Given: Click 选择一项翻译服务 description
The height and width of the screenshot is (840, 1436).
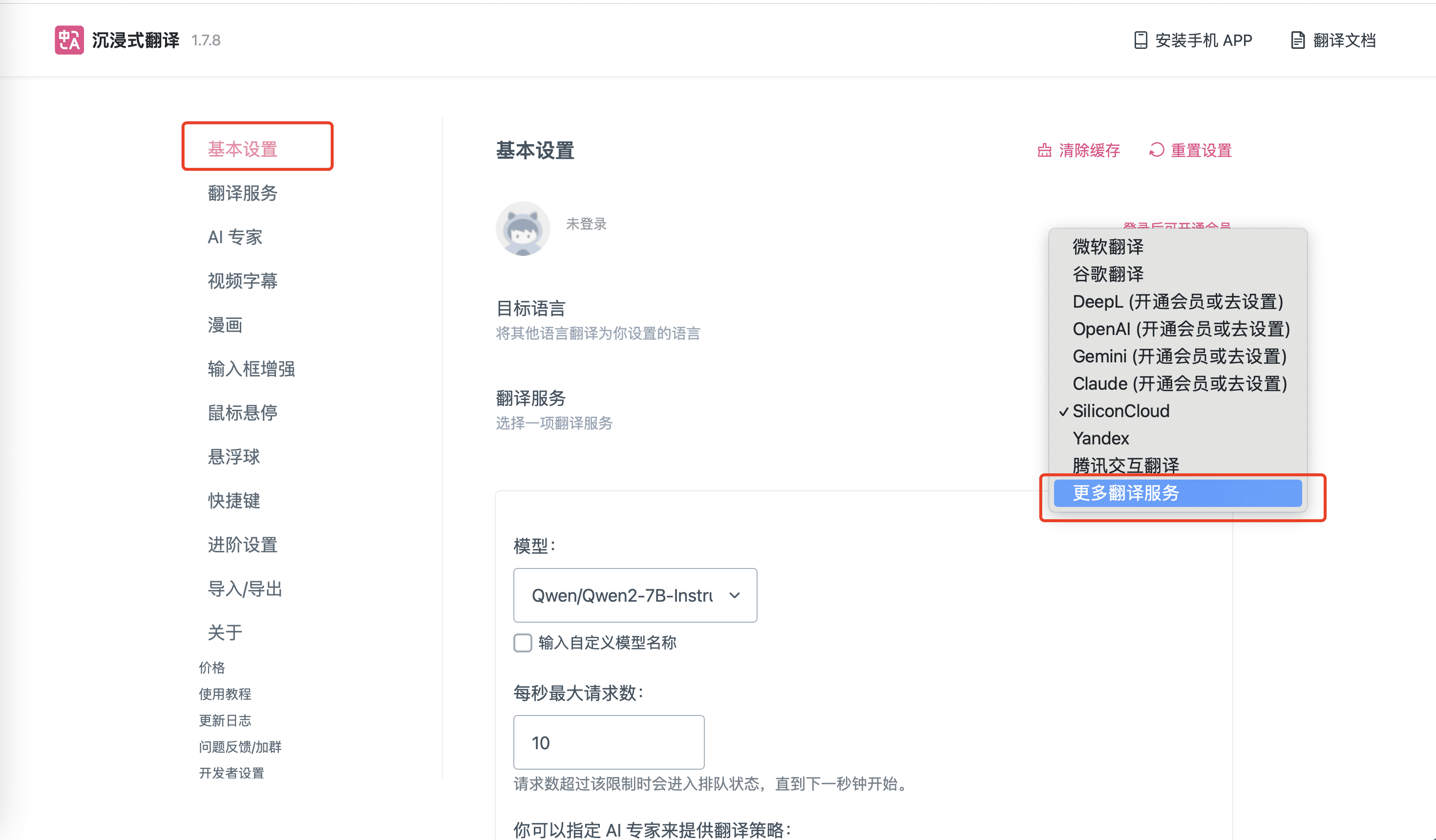Looking at the screenshot, I should 554,423.
